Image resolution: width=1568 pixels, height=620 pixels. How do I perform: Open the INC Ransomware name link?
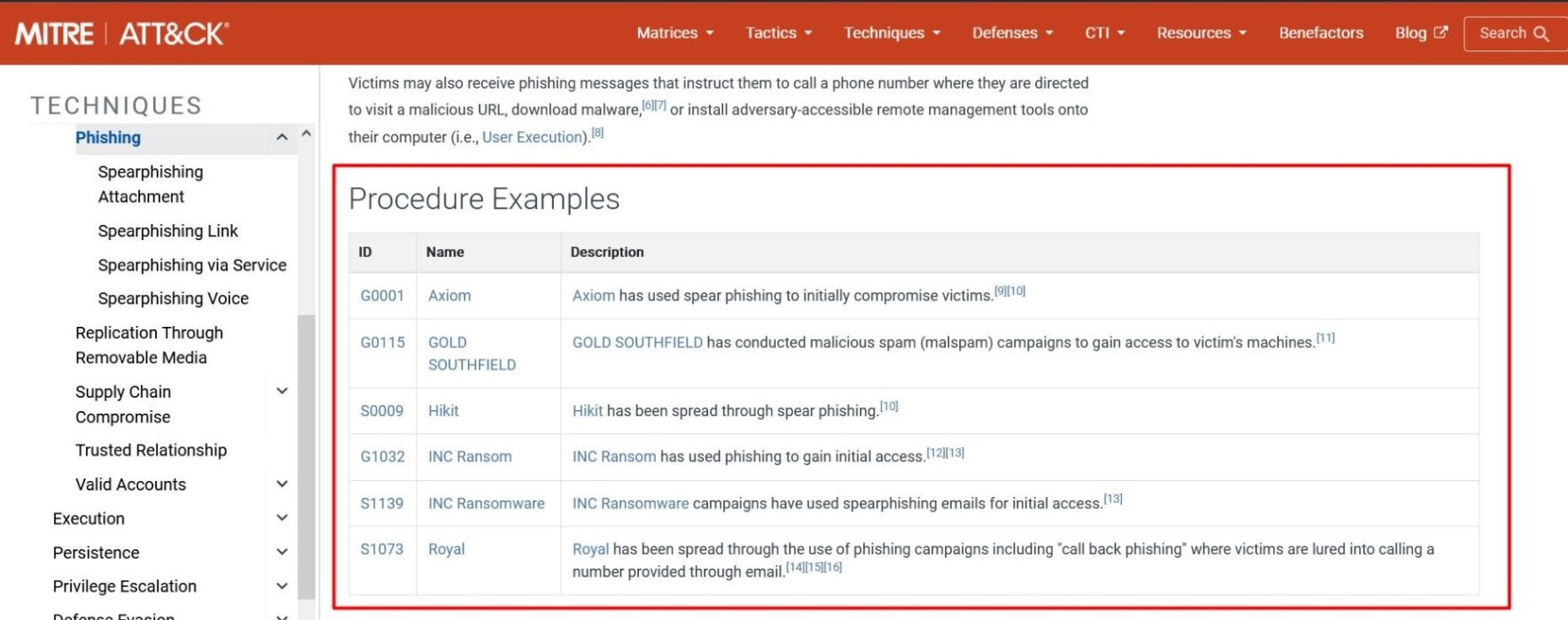tap(486, 503)
